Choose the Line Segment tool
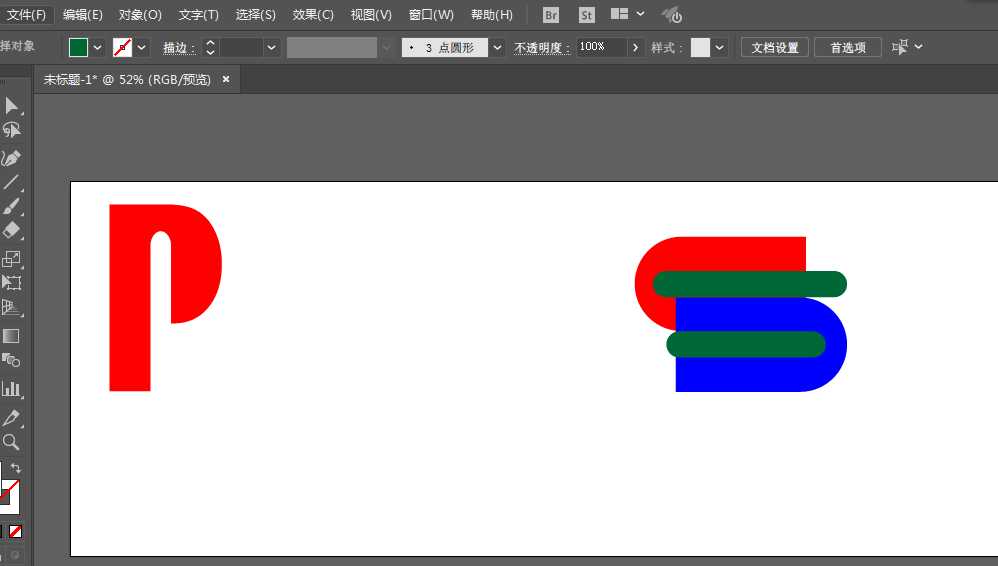The image size is (998, 566). pyautogui.click(x=12, y=182)
